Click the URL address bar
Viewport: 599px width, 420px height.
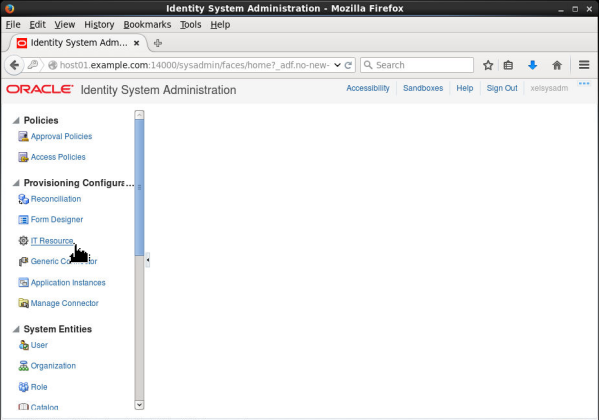pyautogui.click(x=195, y=65)
